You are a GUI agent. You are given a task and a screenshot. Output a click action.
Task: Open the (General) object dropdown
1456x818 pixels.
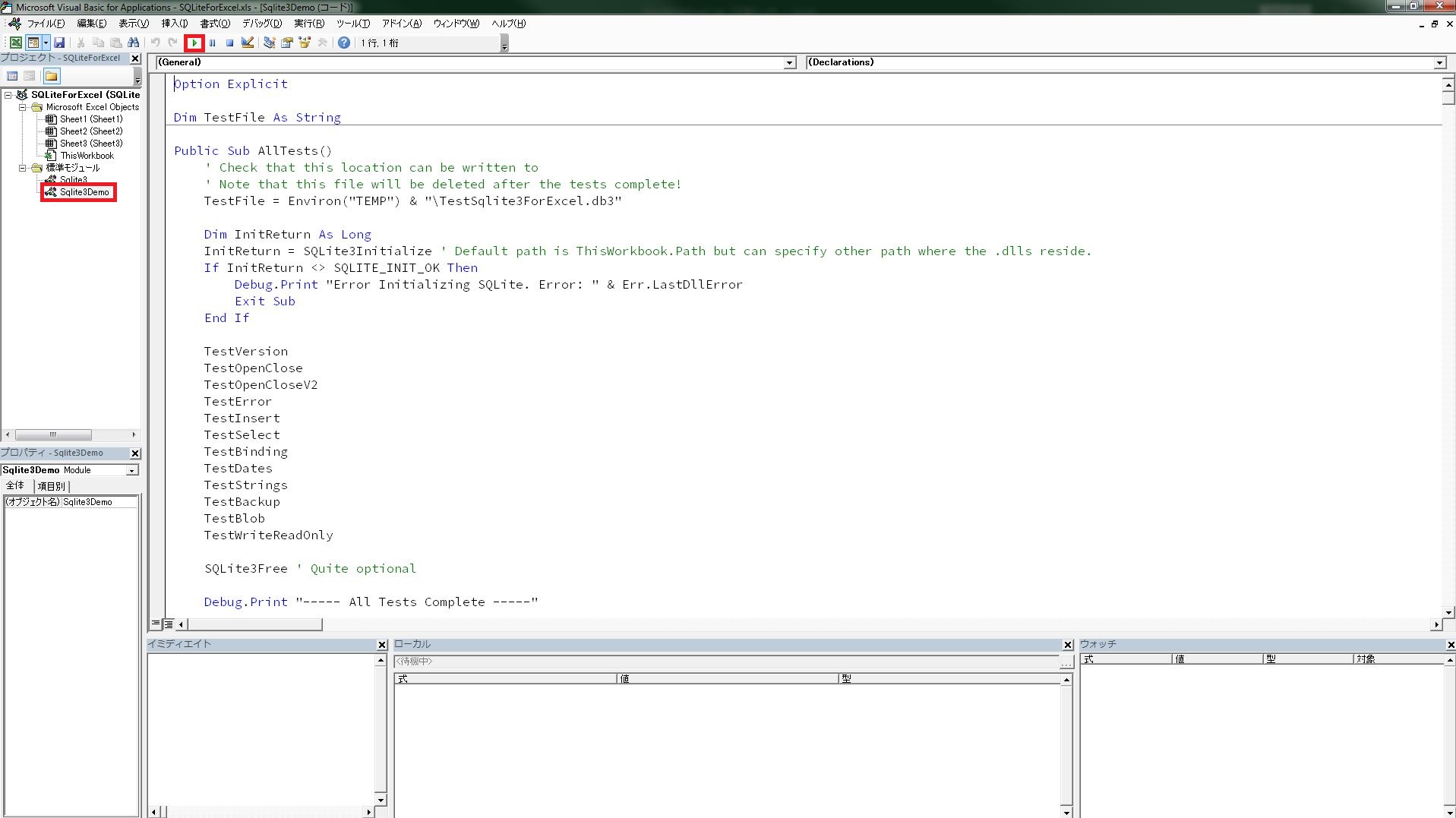click(x=789, y=62)
